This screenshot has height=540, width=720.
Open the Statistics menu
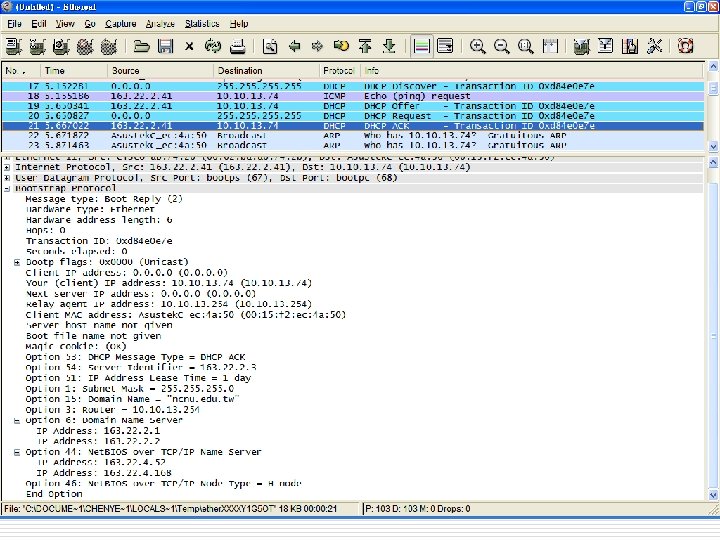(x=202, y=23)
